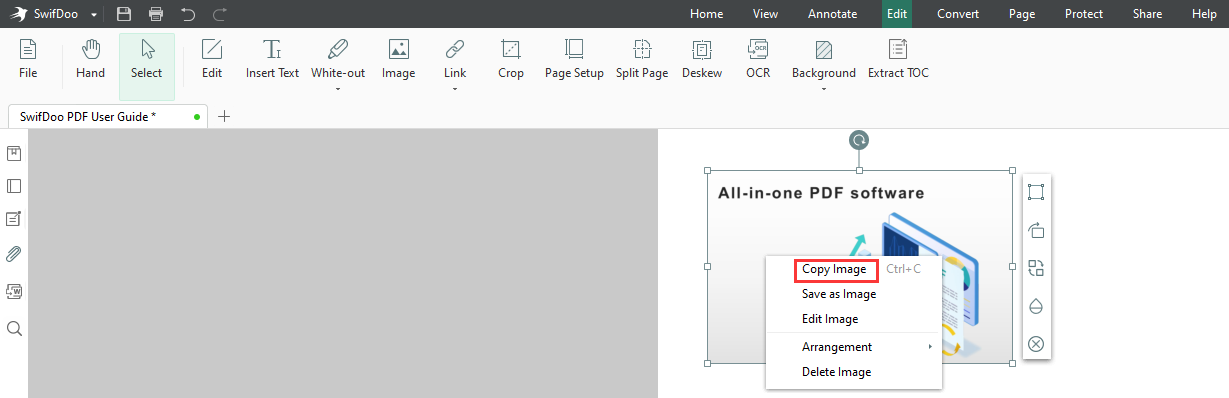Choose the Deskew tool
The height and width of the screenshot is (398, 1229).
coord(702,60)
